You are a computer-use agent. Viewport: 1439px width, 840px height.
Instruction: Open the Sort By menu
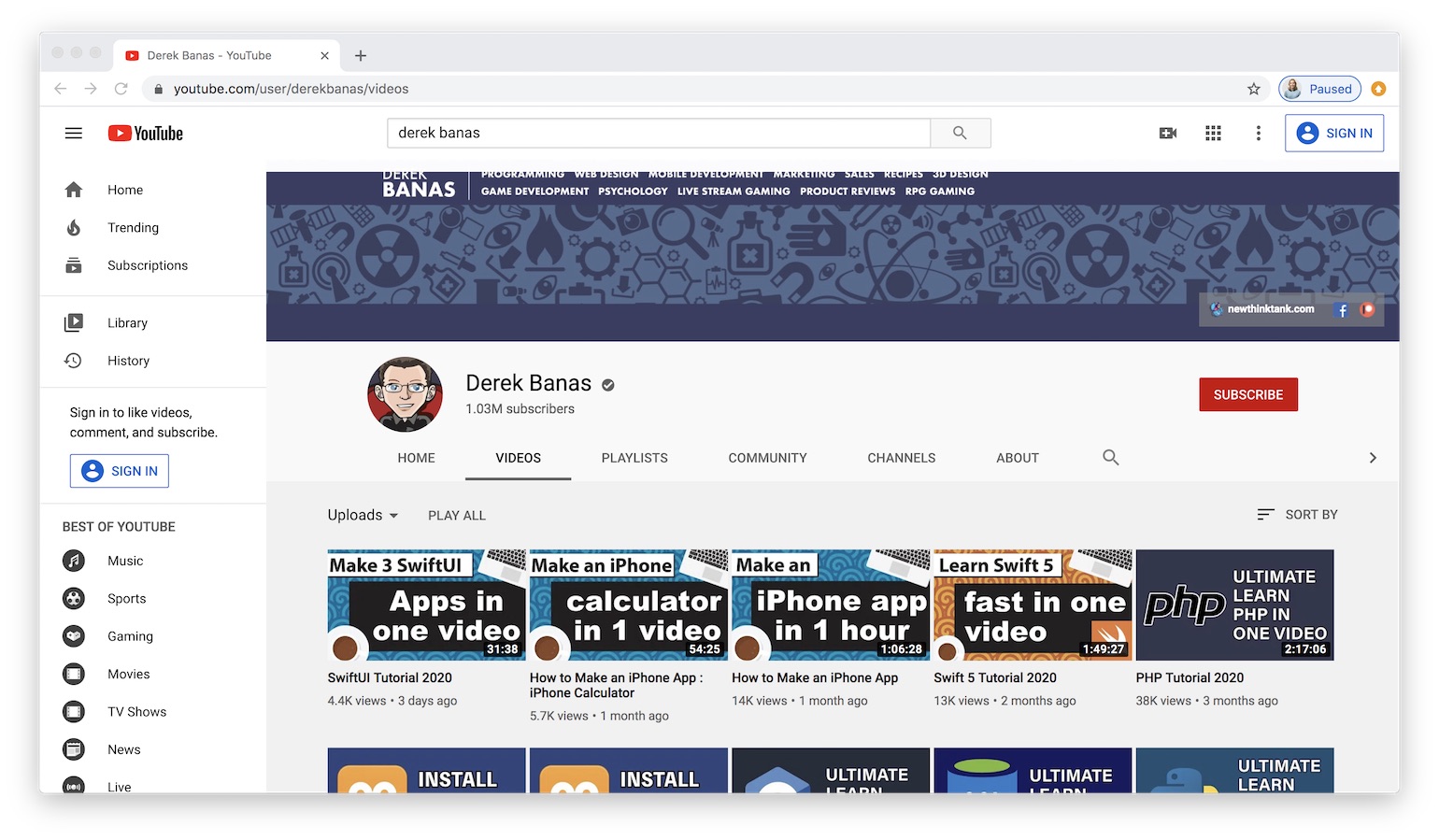1297,515
